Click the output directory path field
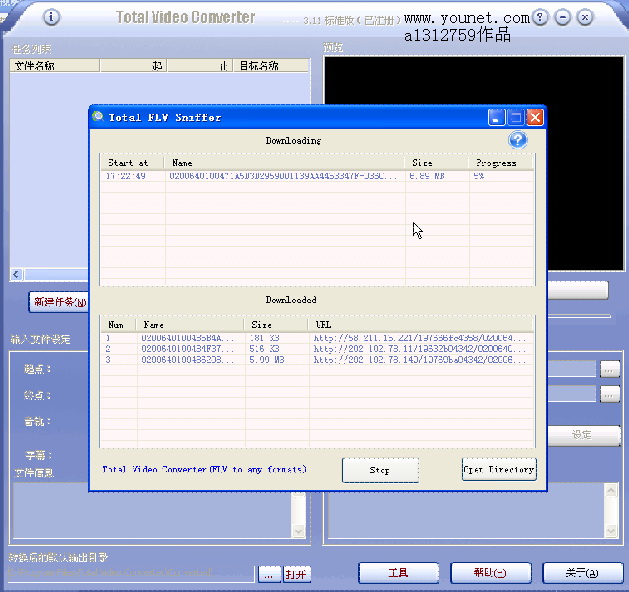This screenshot has width=629, height=592. [x=131, y=574]
